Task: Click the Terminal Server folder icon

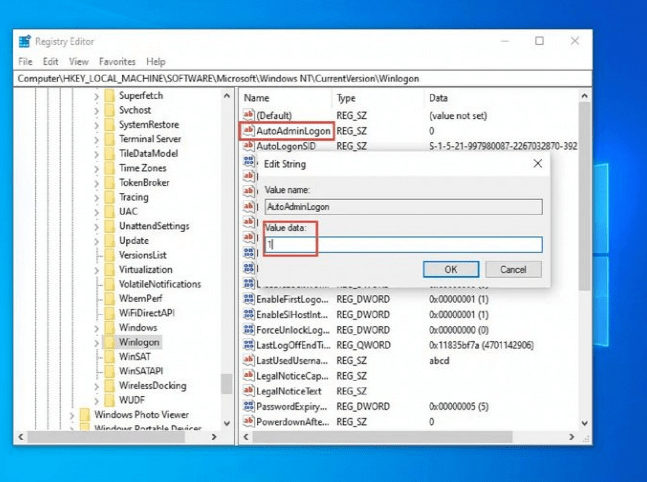Action: point(109,139)
